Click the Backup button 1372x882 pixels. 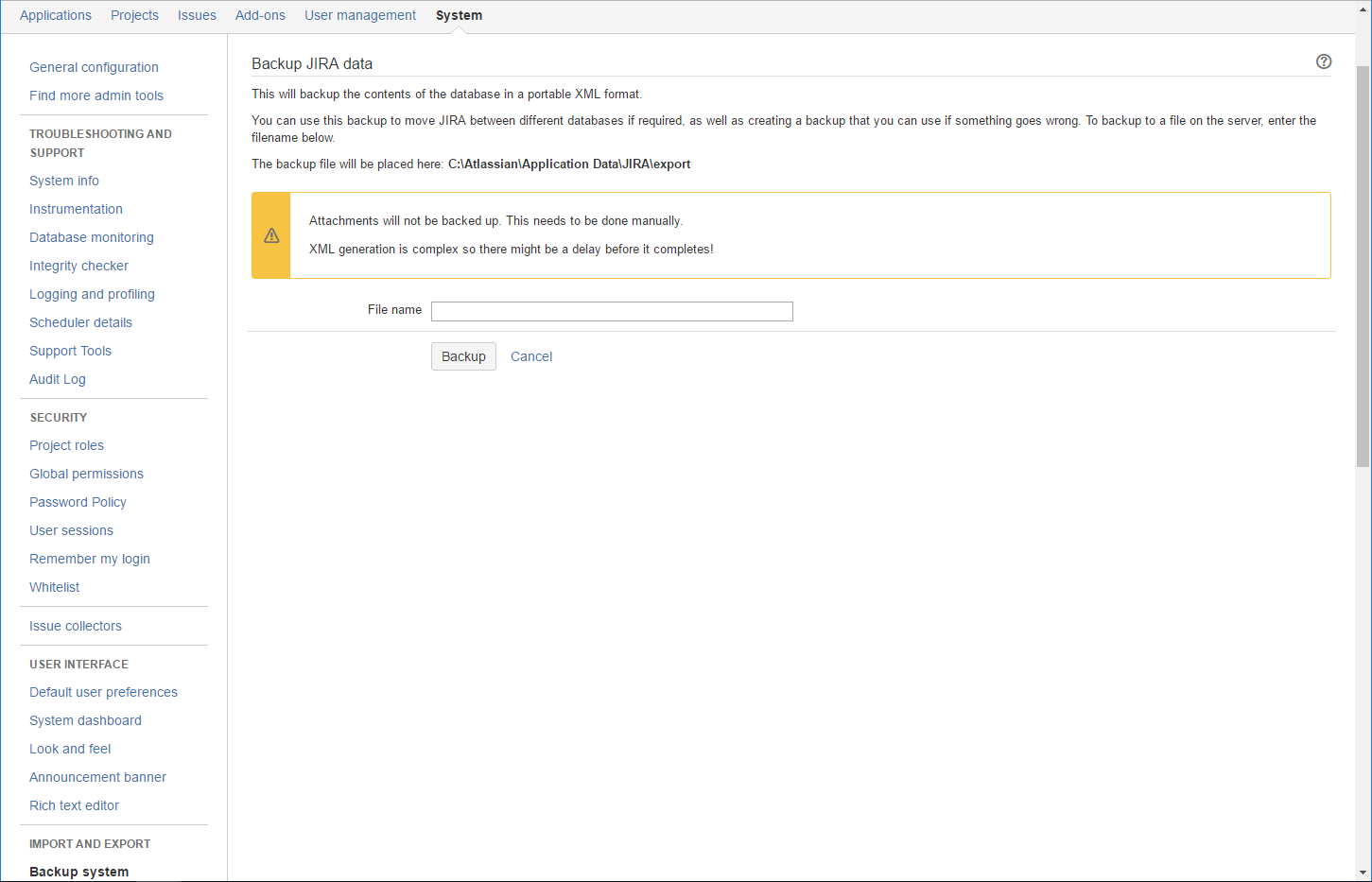click(463, 356)
